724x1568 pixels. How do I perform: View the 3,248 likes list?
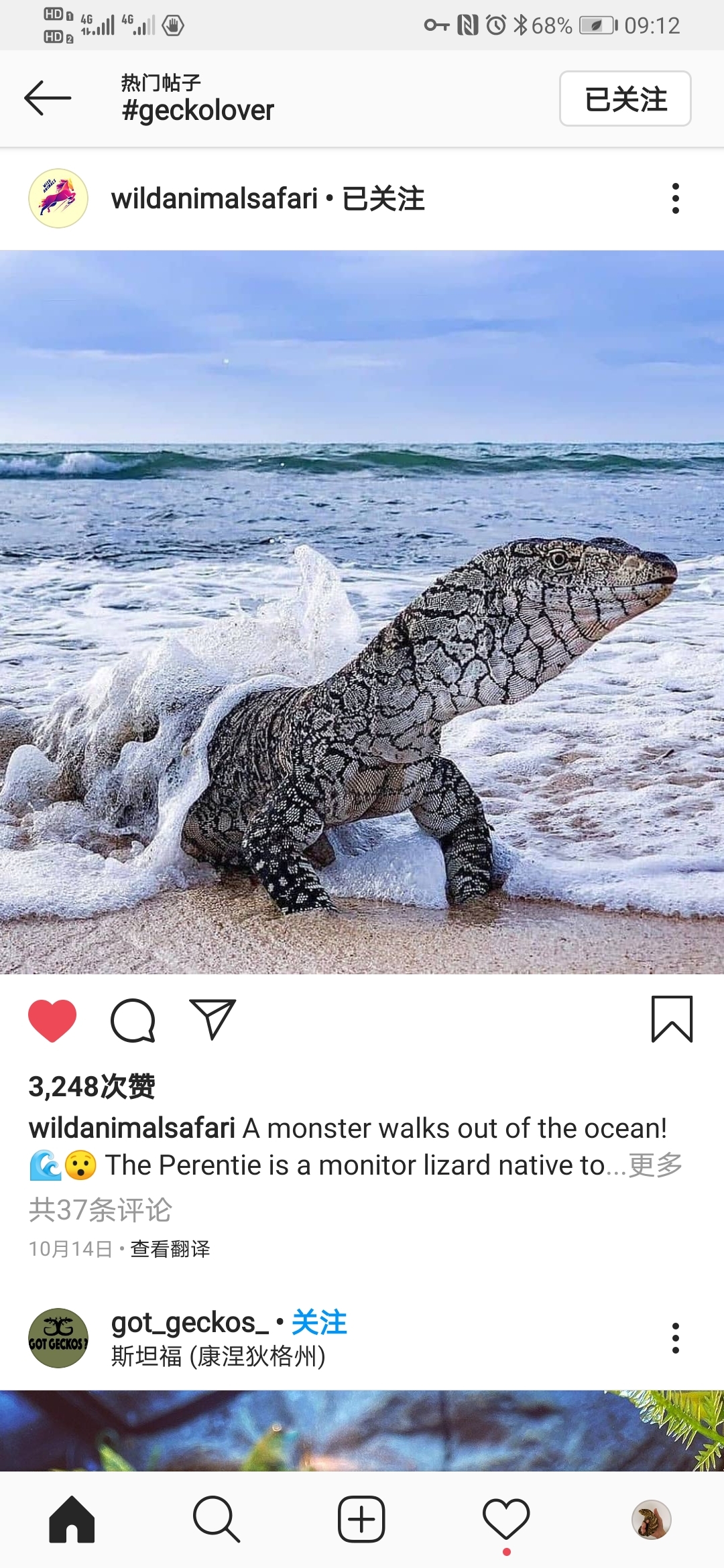click(92, 1086)
